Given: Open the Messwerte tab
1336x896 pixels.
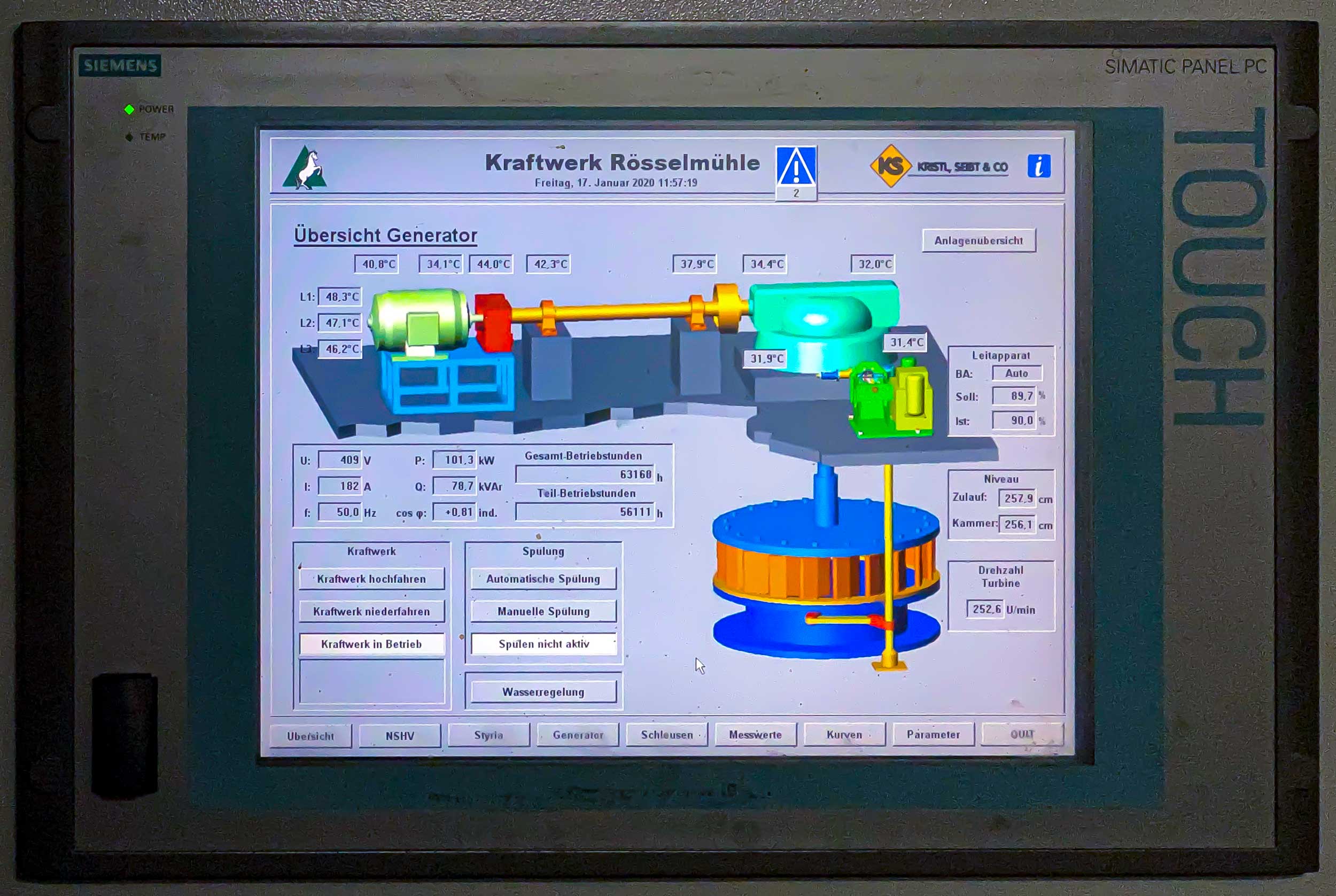Looking at the screenshot, I should pos(755,735).
